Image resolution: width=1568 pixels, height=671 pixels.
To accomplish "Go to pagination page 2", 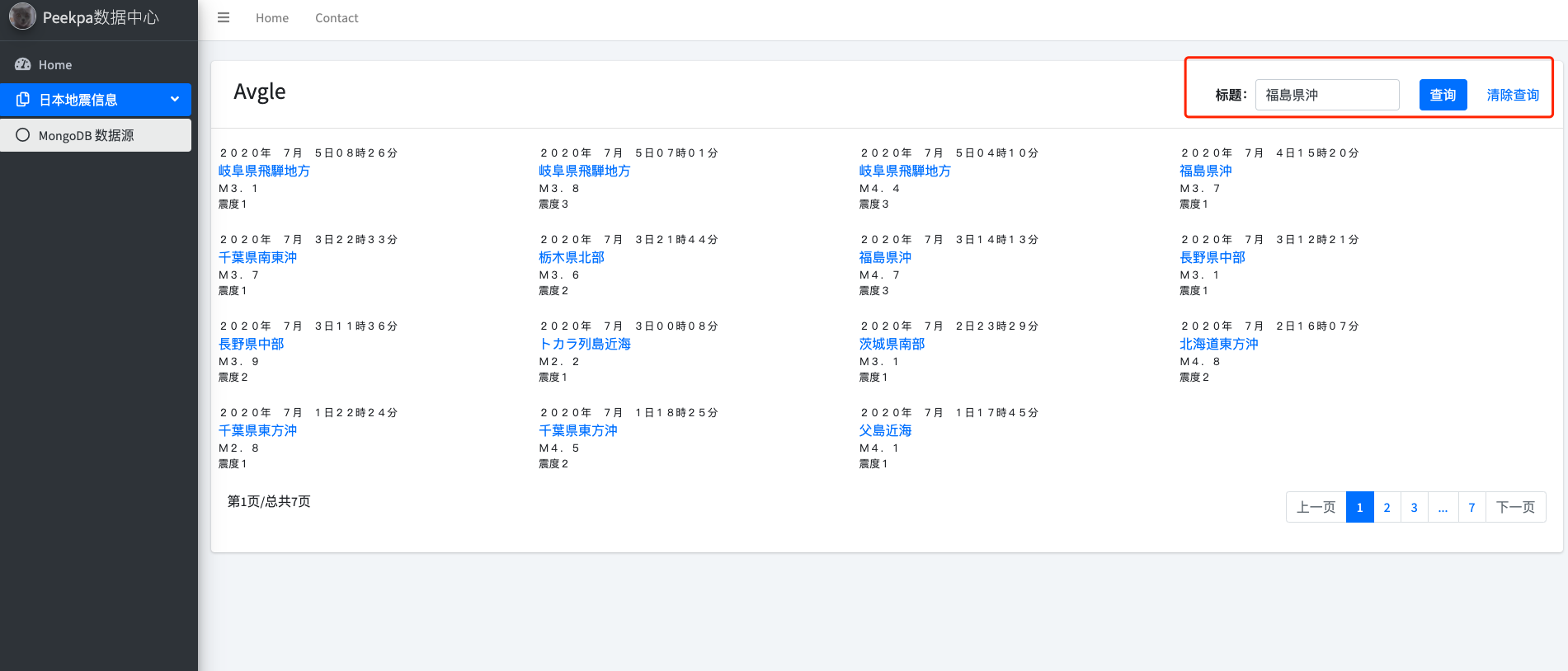I will coord(1387,507).
